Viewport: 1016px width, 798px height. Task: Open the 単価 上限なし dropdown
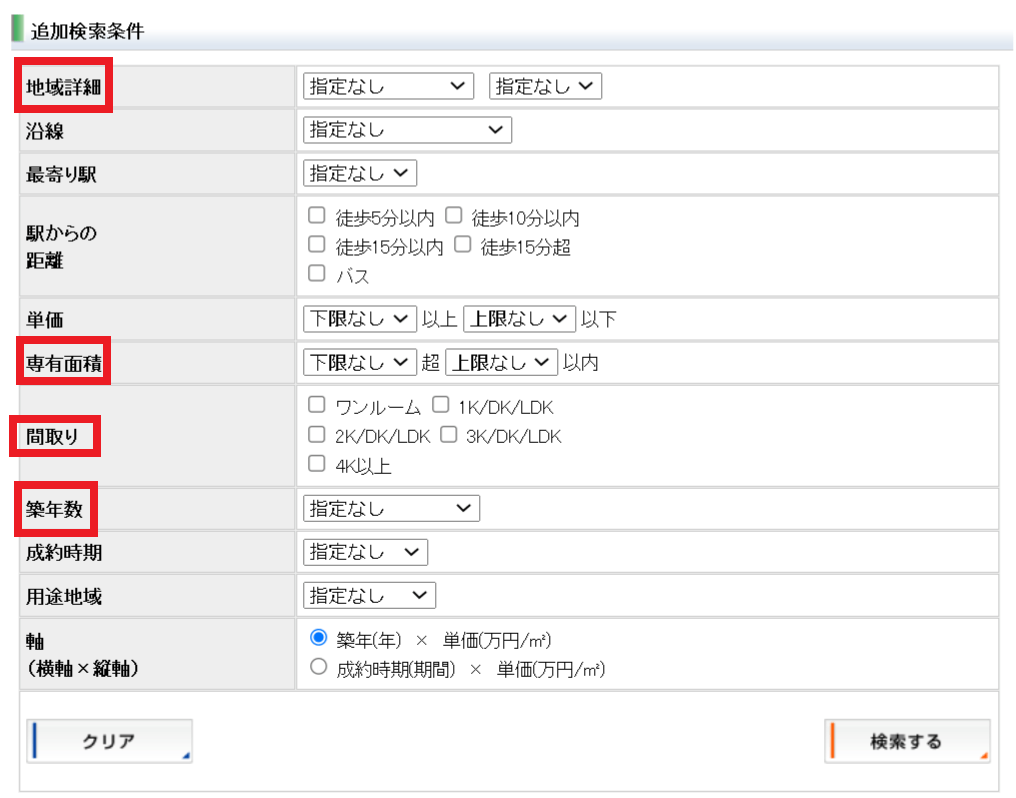pyautogui.click(x=519, y=319)
